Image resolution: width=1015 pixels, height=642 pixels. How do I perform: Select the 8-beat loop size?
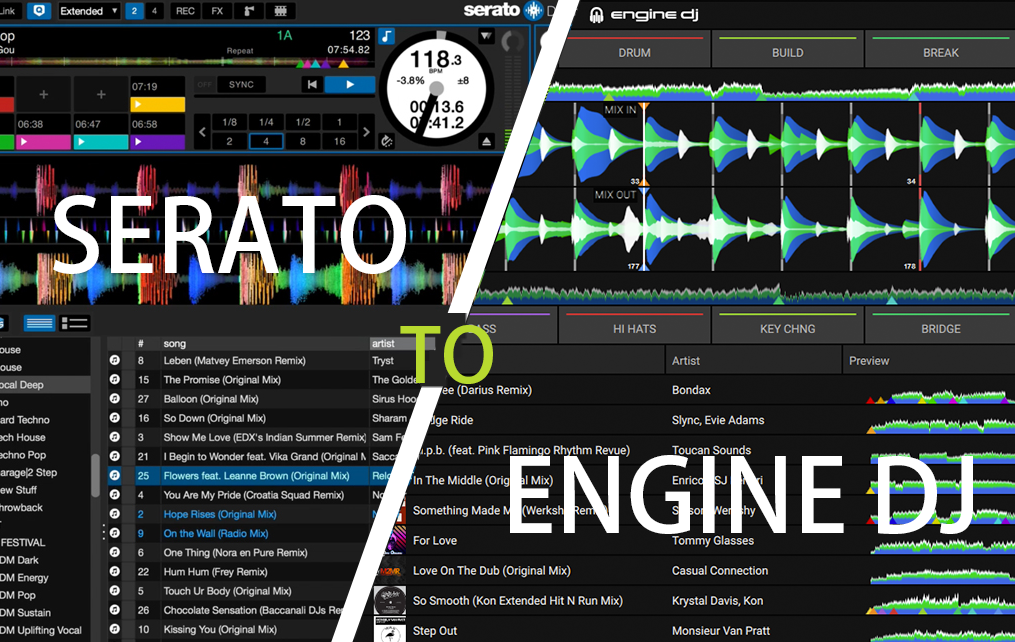[x=303, y=141]
